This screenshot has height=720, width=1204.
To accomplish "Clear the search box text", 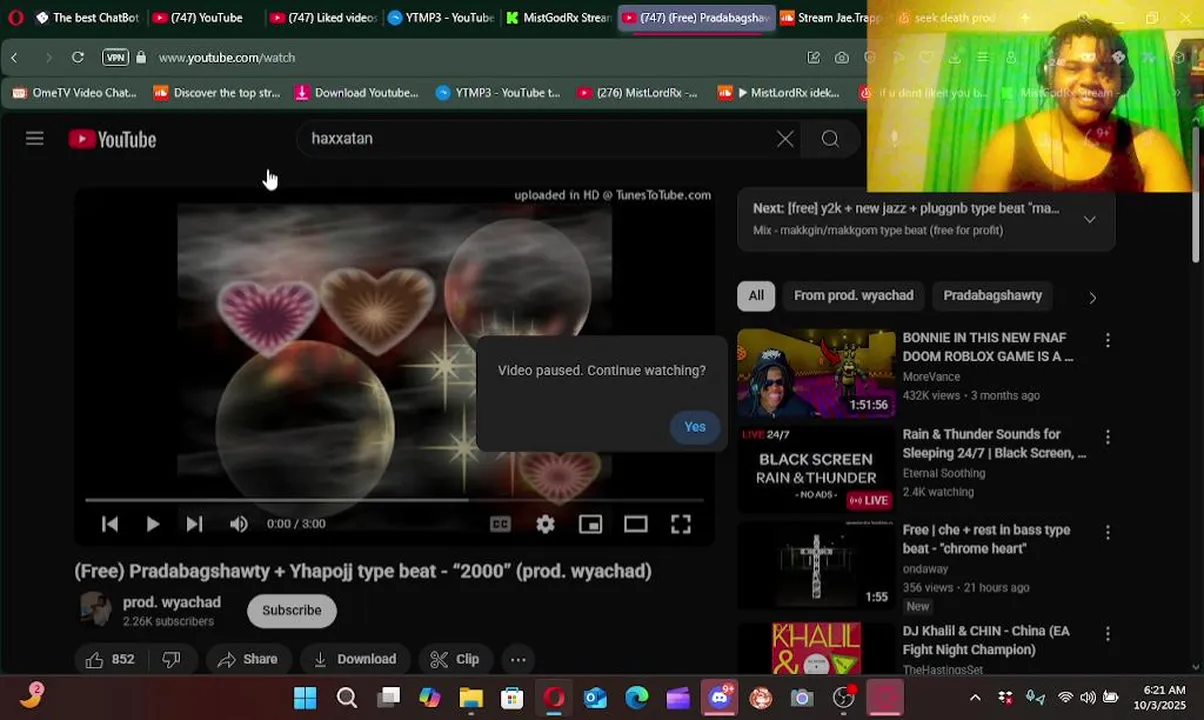I will point(785,139).
